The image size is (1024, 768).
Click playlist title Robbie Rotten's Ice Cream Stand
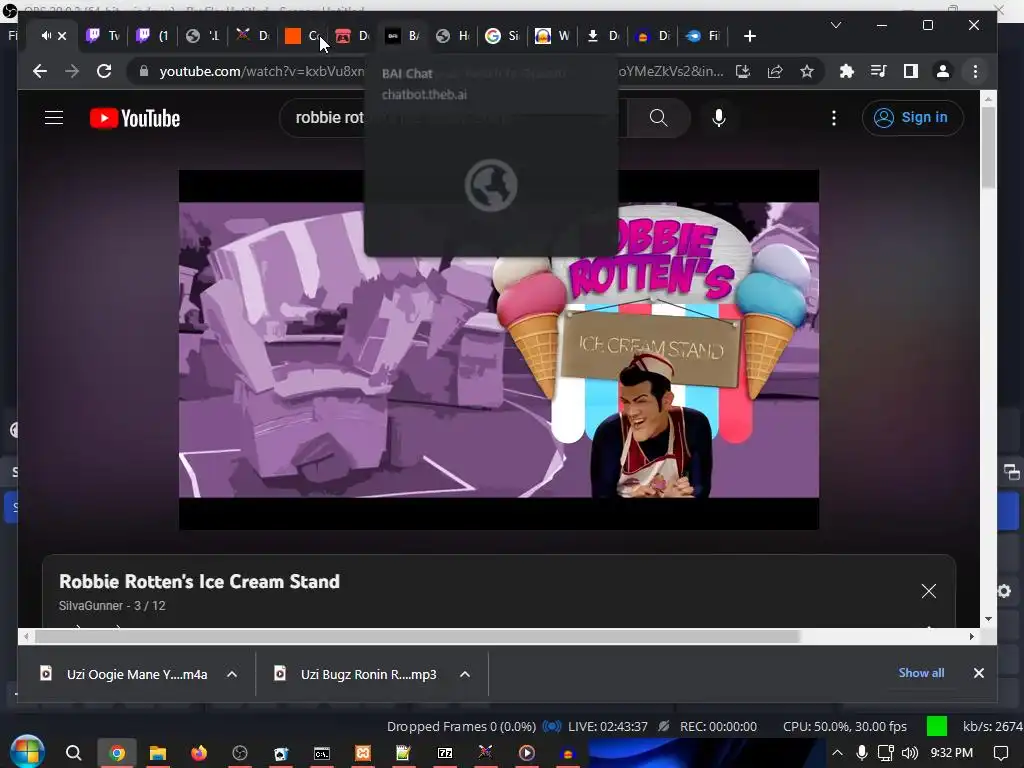(199, 581)
